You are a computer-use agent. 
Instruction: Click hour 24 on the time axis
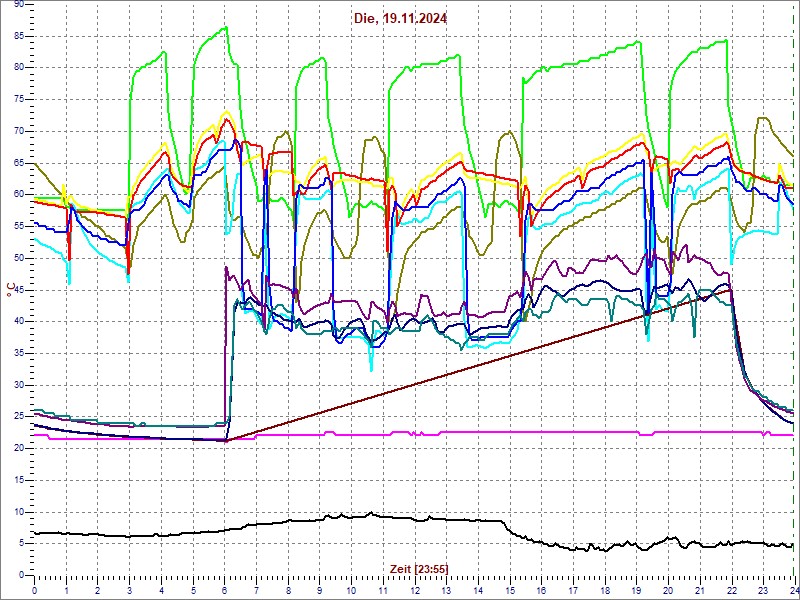793,590
